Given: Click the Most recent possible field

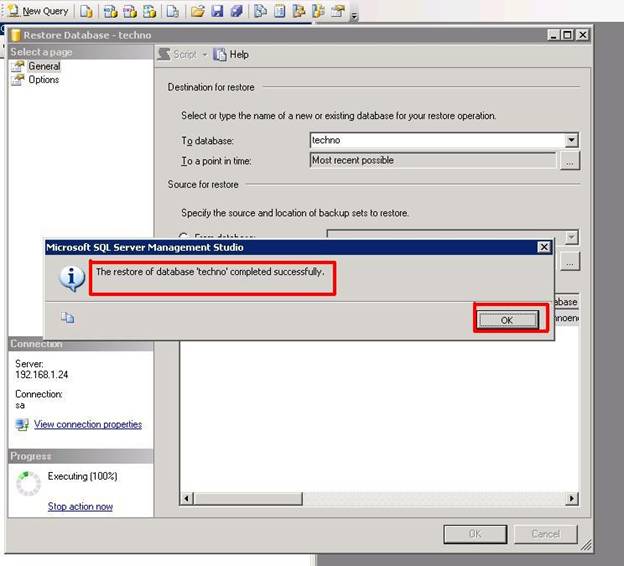Looking at the screenshot, I should tap(433, 160).
